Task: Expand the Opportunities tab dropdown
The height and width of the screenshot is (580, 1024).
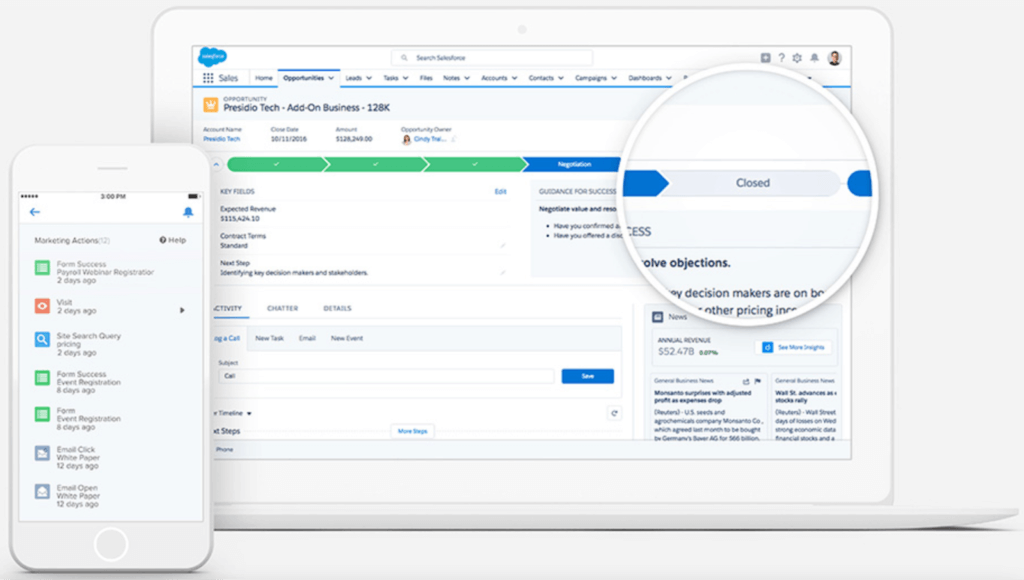Action: pos(331,78)
